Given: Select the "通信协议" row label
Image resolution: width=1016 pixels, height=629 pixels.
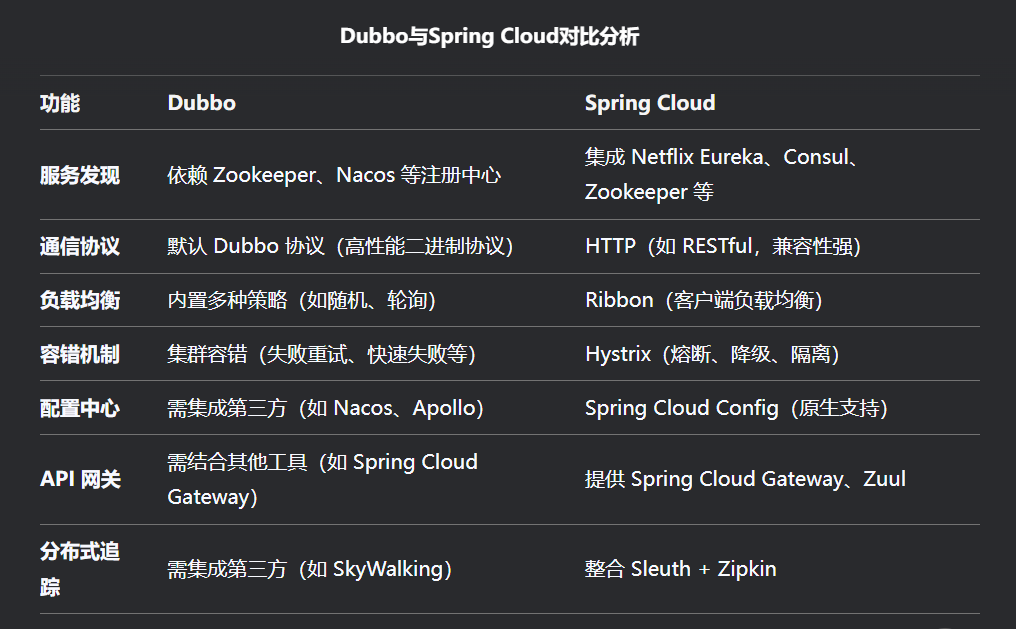Looking at the screenshot, I should coord(80,246).
